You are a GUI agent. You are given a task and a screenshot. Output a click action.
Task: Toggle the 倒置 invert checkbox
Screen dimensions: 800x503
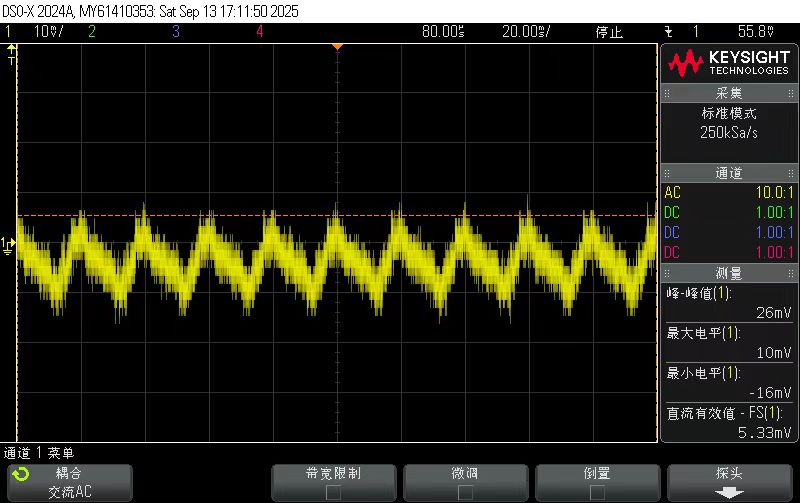(x=597, y=492)
